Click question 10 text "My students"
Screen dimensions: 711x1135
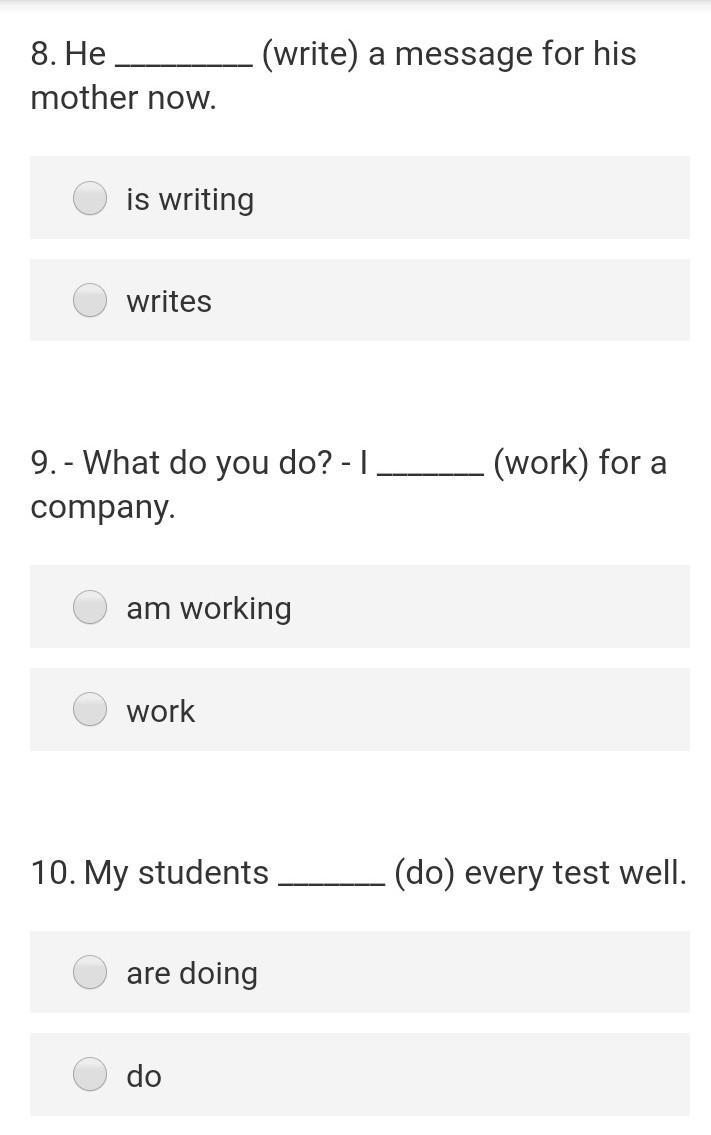[x=177, y=873]
